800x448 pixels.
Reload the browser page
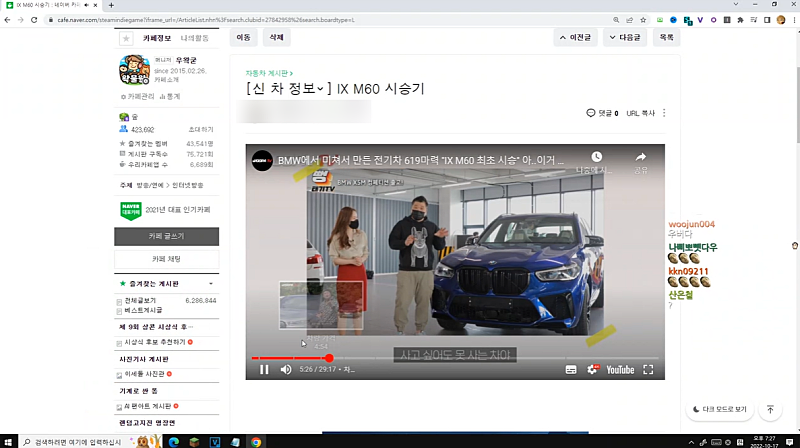(34, 20)
